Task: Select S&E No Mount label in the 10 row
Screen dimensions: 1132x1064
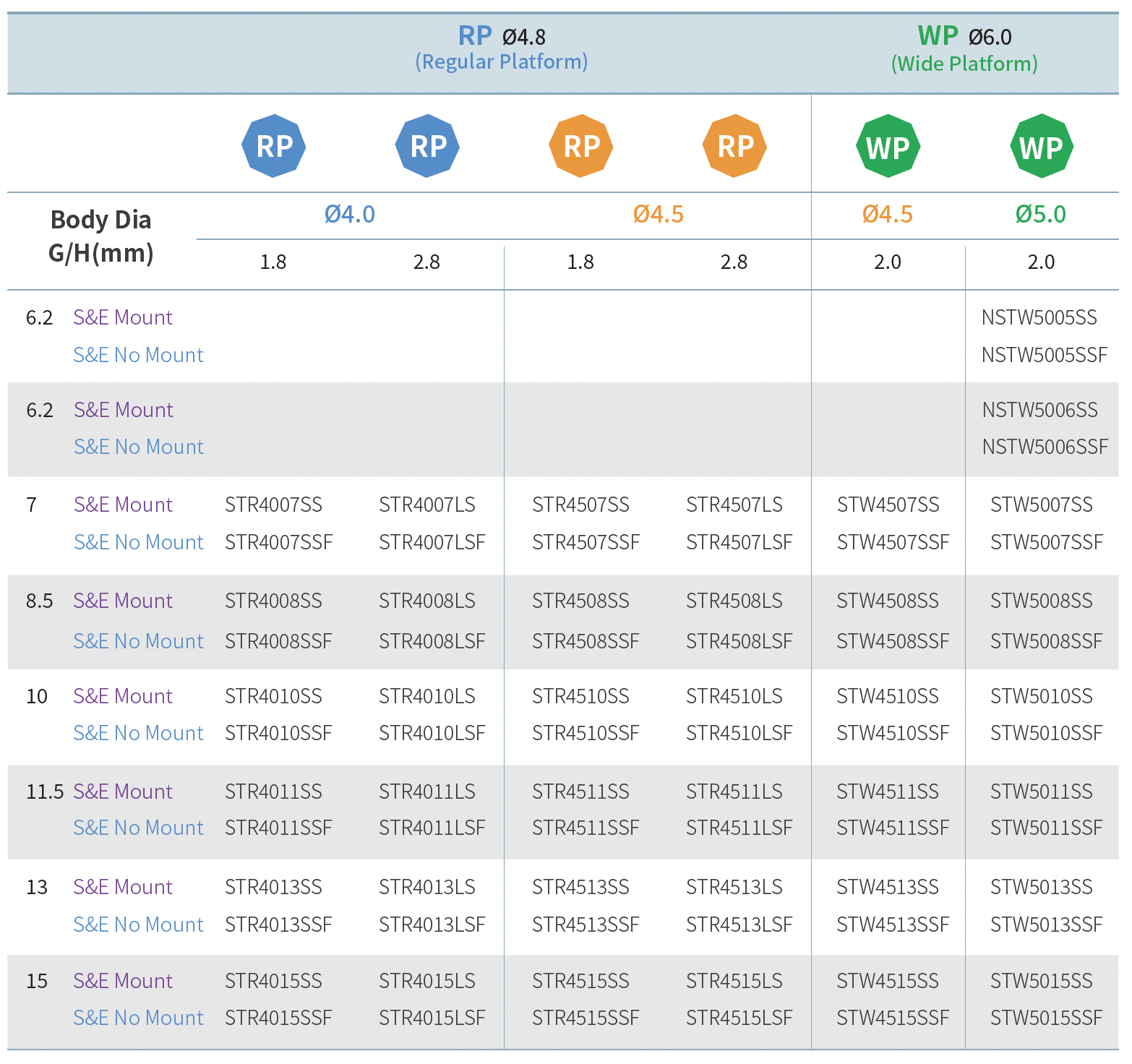Action: pos(139,733)
